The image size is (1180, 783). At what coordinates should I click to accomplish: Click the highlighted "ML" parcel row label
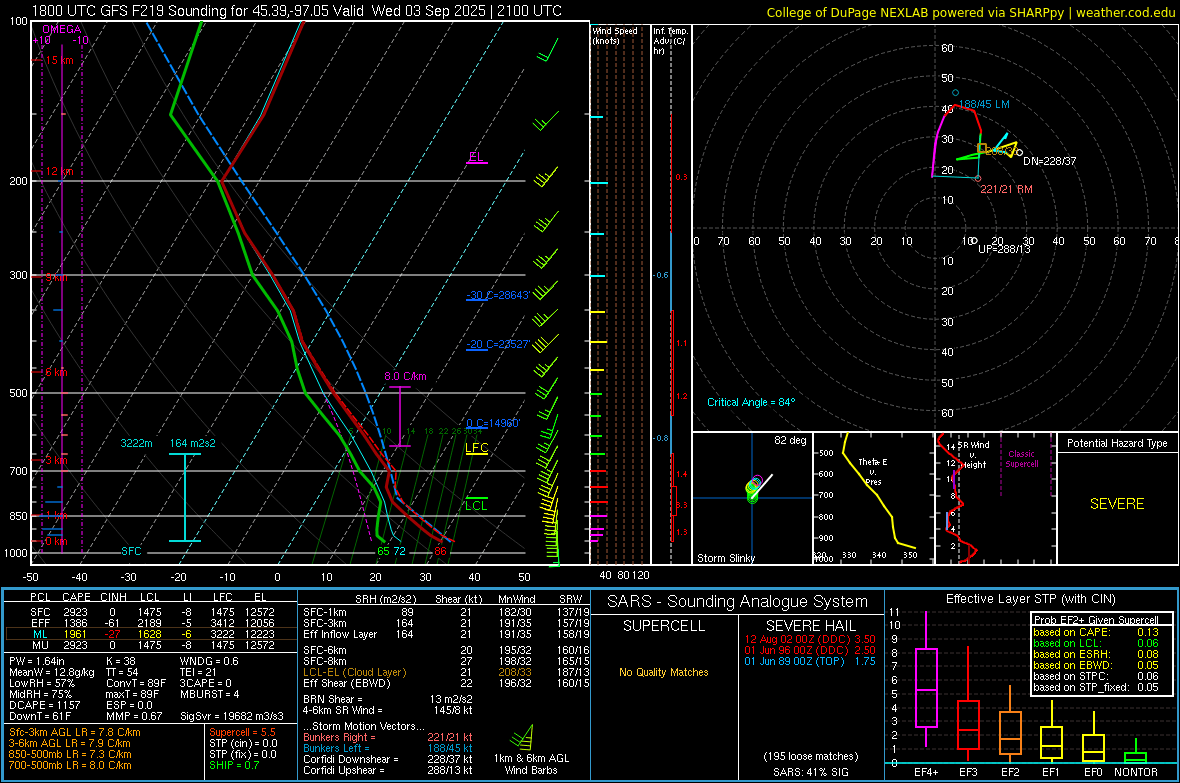40,635
